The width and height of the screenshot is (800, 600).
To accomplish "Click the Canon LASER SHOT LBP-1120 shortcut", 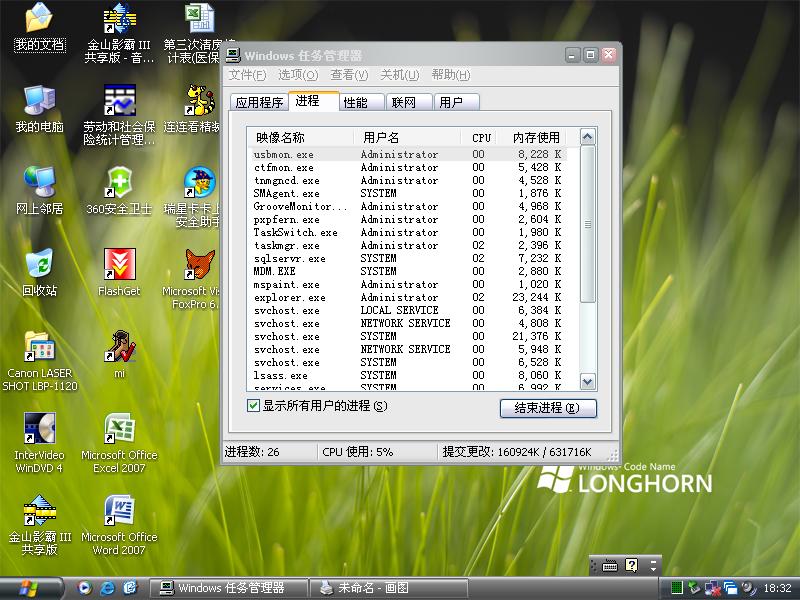I will coord(39,349).
